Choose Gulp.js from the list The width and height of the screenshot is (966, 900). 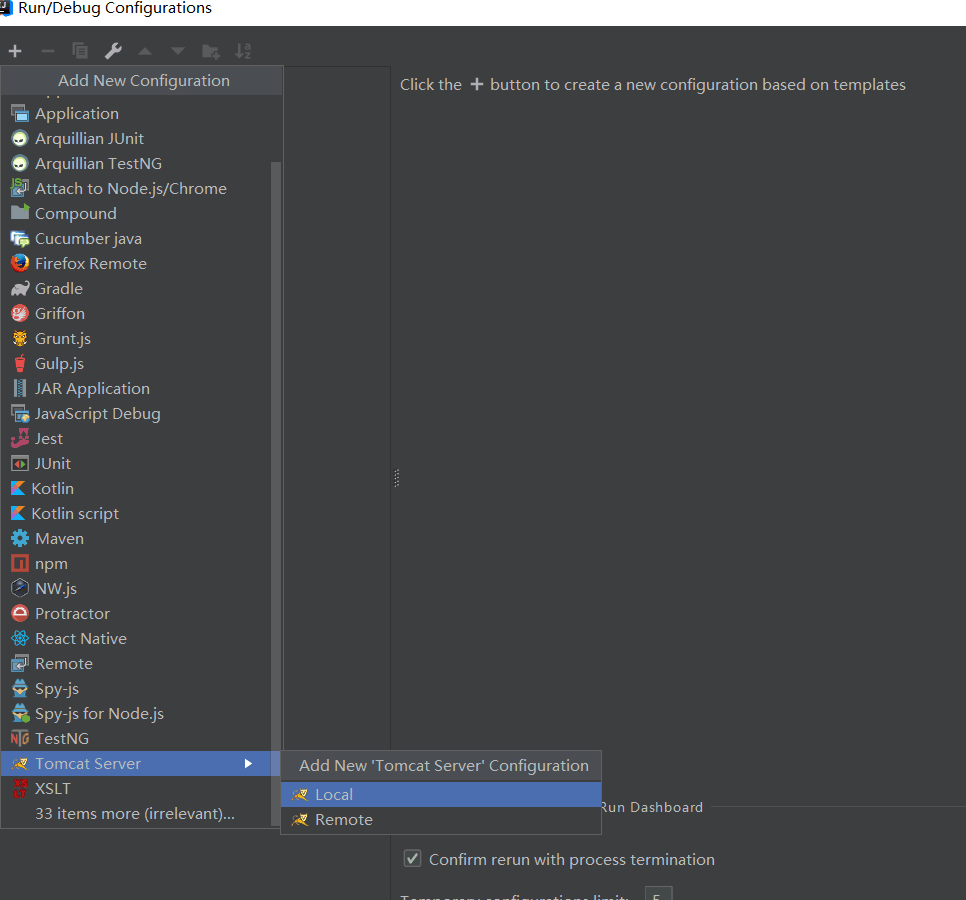click(x=136, y=363)
